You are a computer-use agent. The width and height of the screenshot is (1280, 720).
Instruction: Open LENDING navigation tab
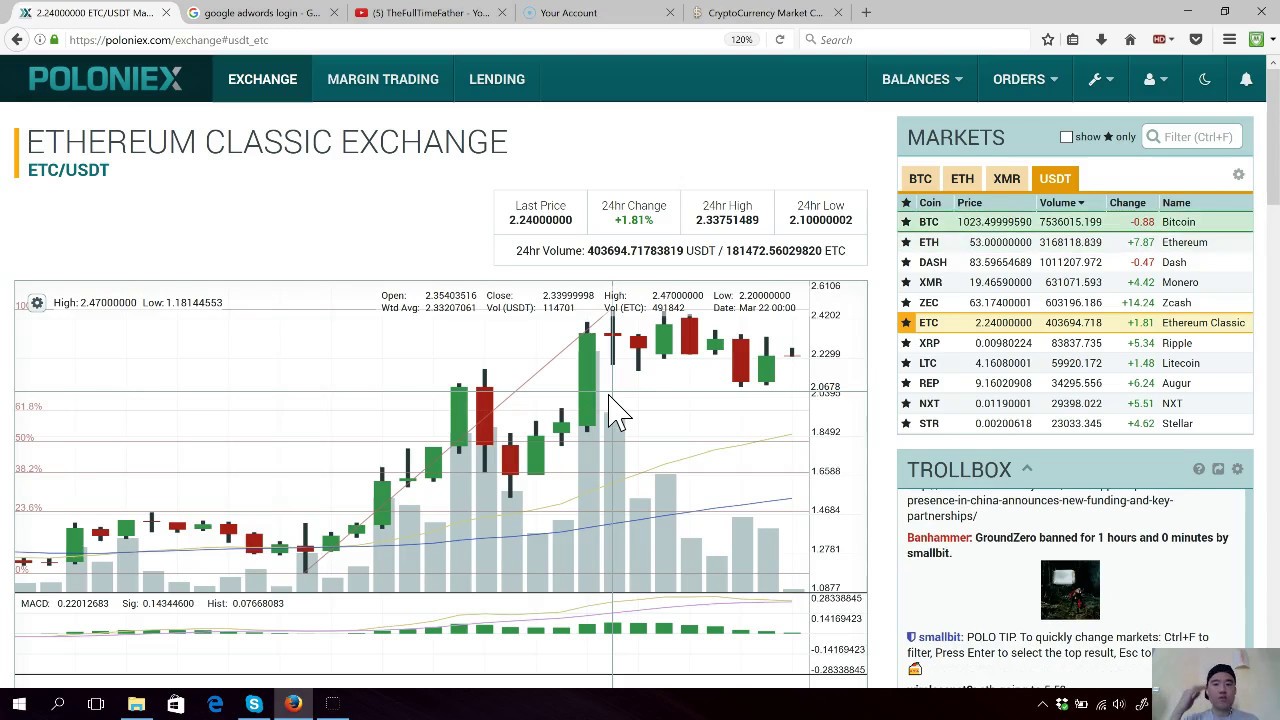(x=497, y=79)
